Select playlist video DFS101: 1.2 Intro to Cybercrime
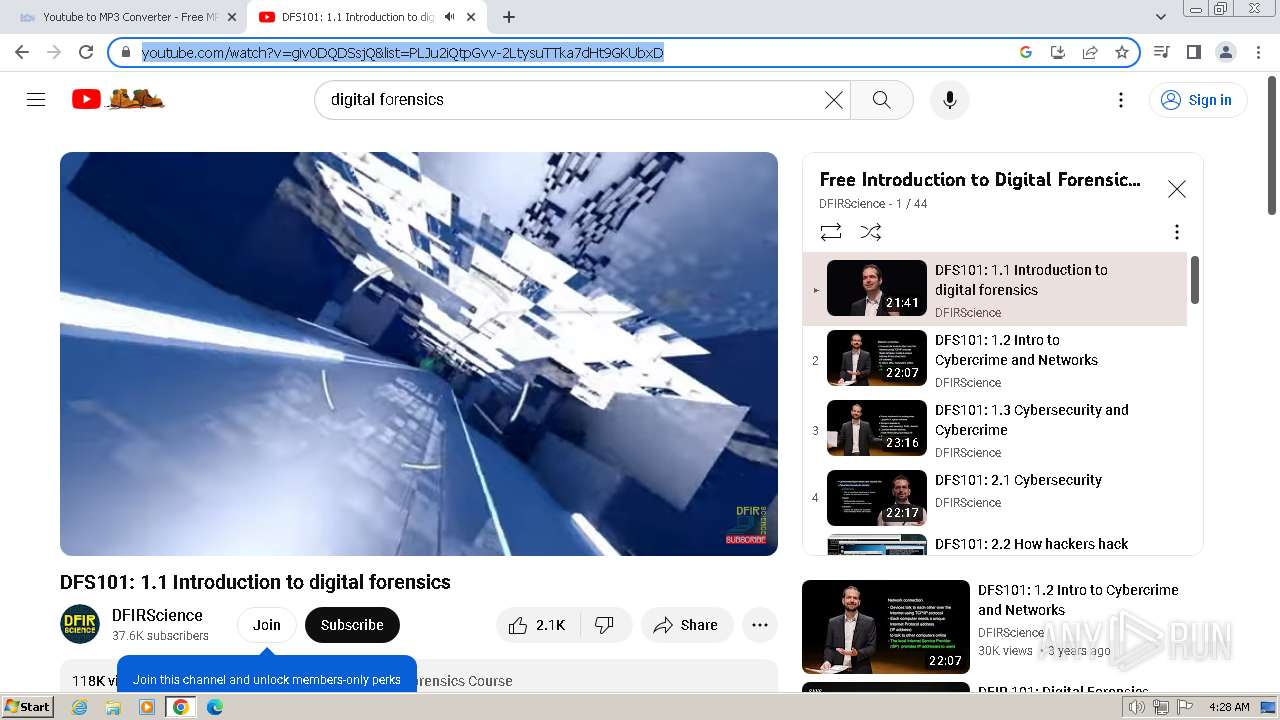 pyautogui.click(x=995, y=360)
